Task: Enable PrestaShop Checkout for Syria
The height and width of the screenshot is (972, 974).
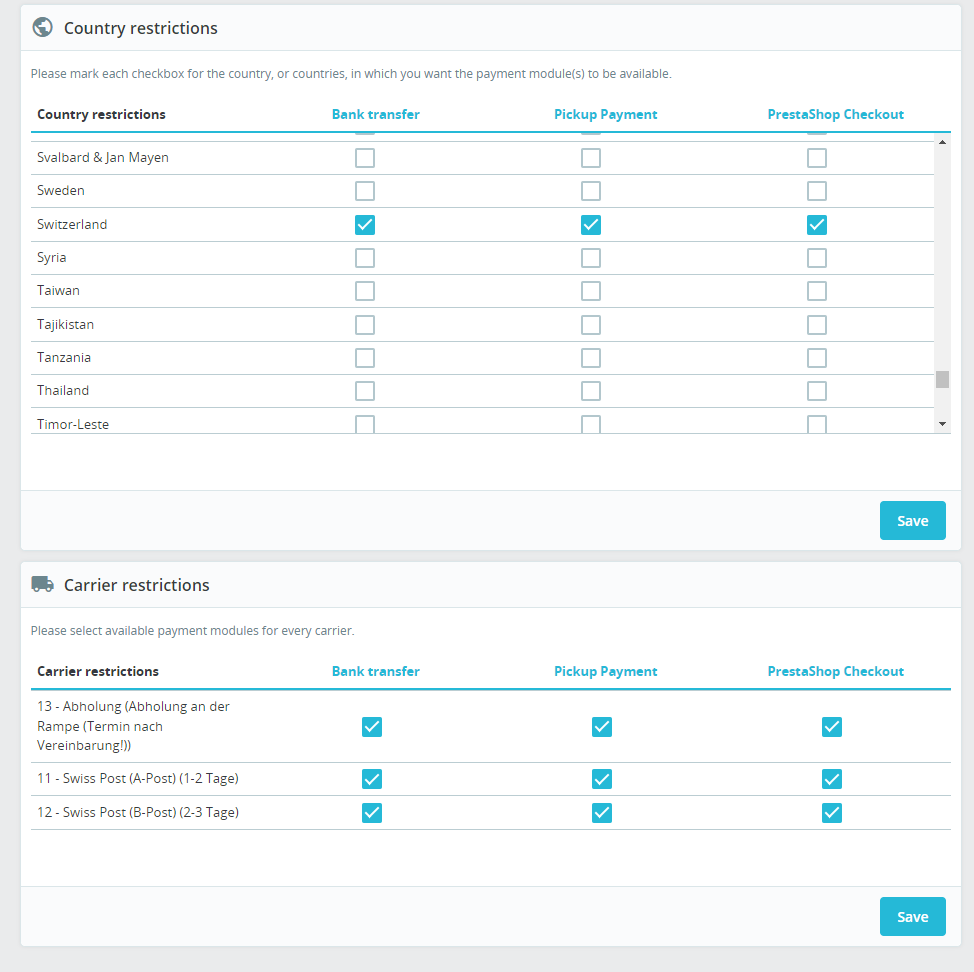Action: (816, 257)
